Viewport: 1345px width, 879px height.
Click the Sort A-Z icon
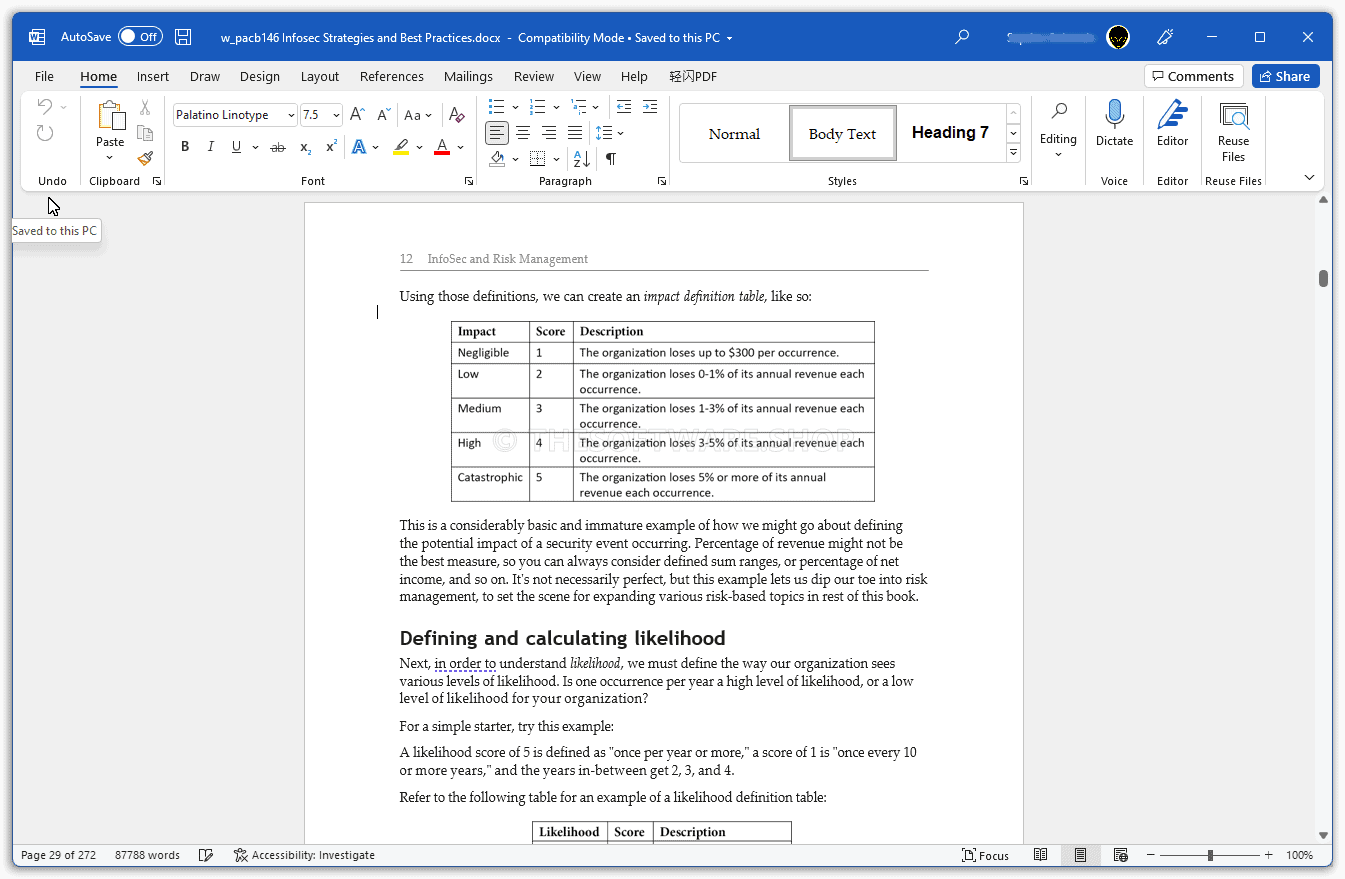point(581,159)
